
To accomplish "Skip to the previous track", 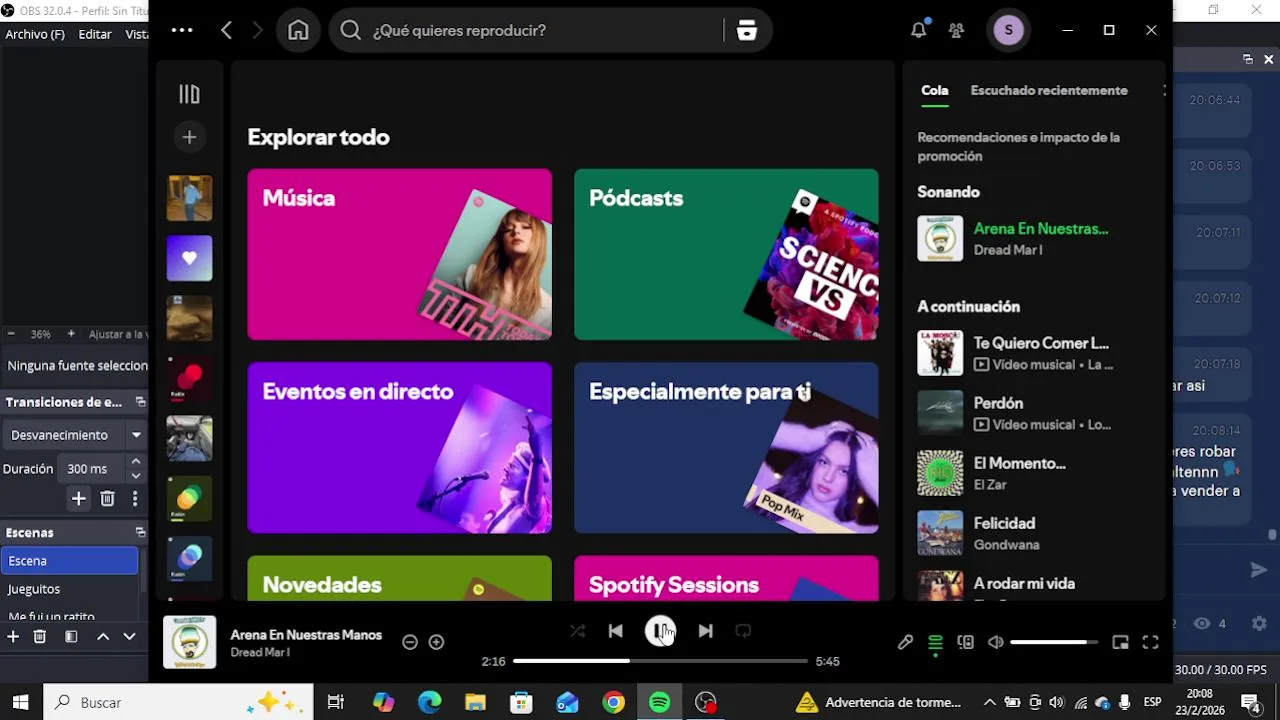I will [x=615, y=631].
